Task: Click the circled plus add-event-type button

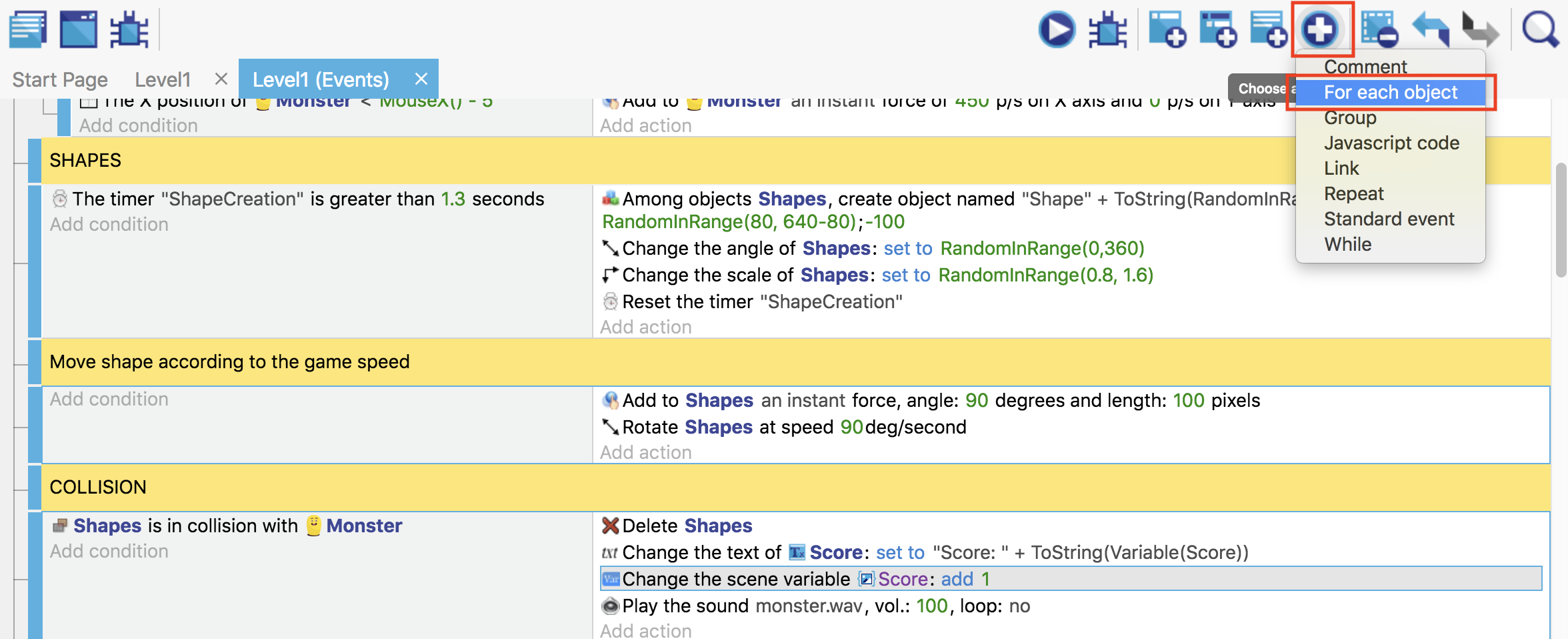Action: 1321,29
